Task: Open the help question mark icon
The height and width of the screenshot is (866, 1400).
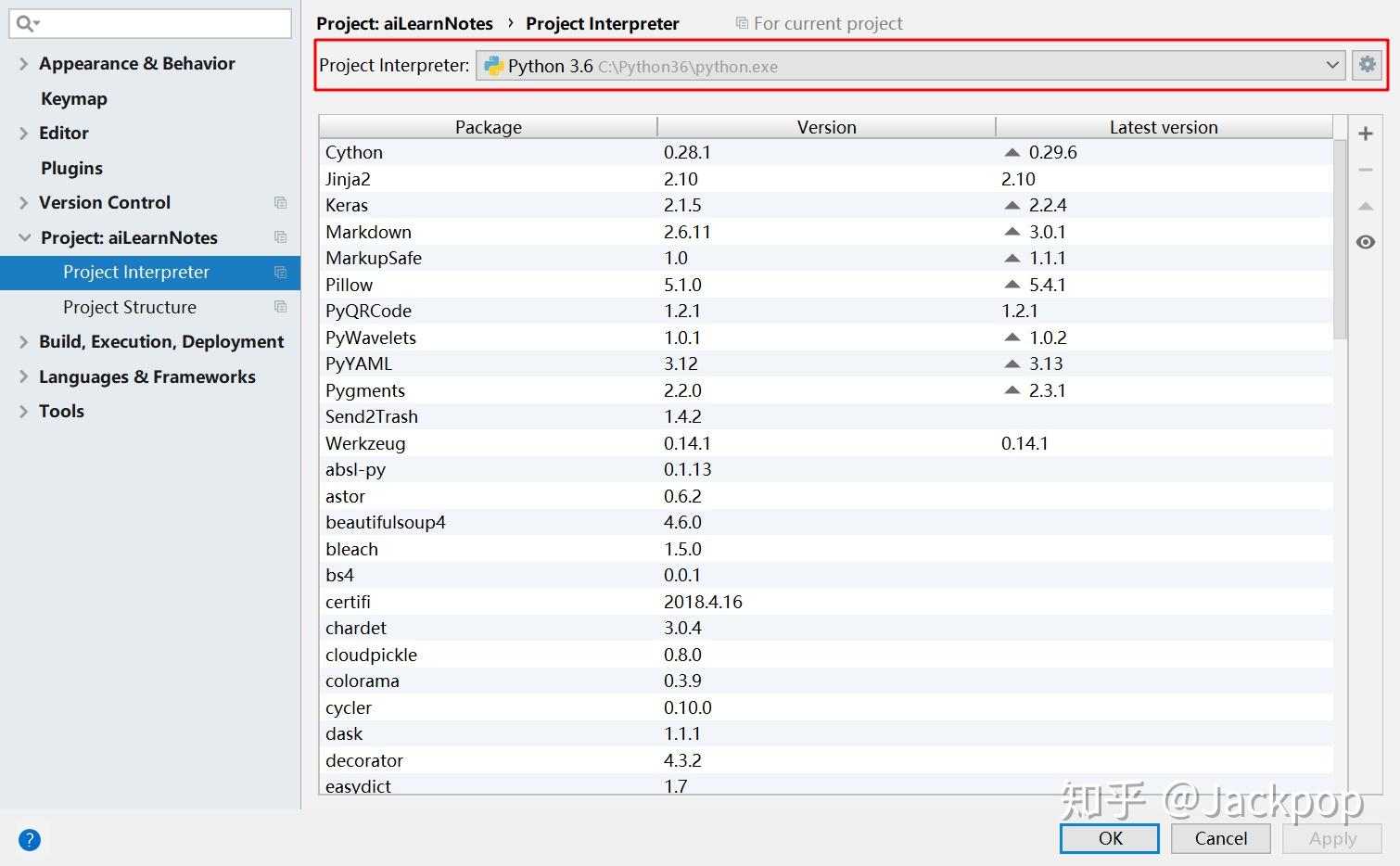Action: pyautogui.click(x=30, y=840)
